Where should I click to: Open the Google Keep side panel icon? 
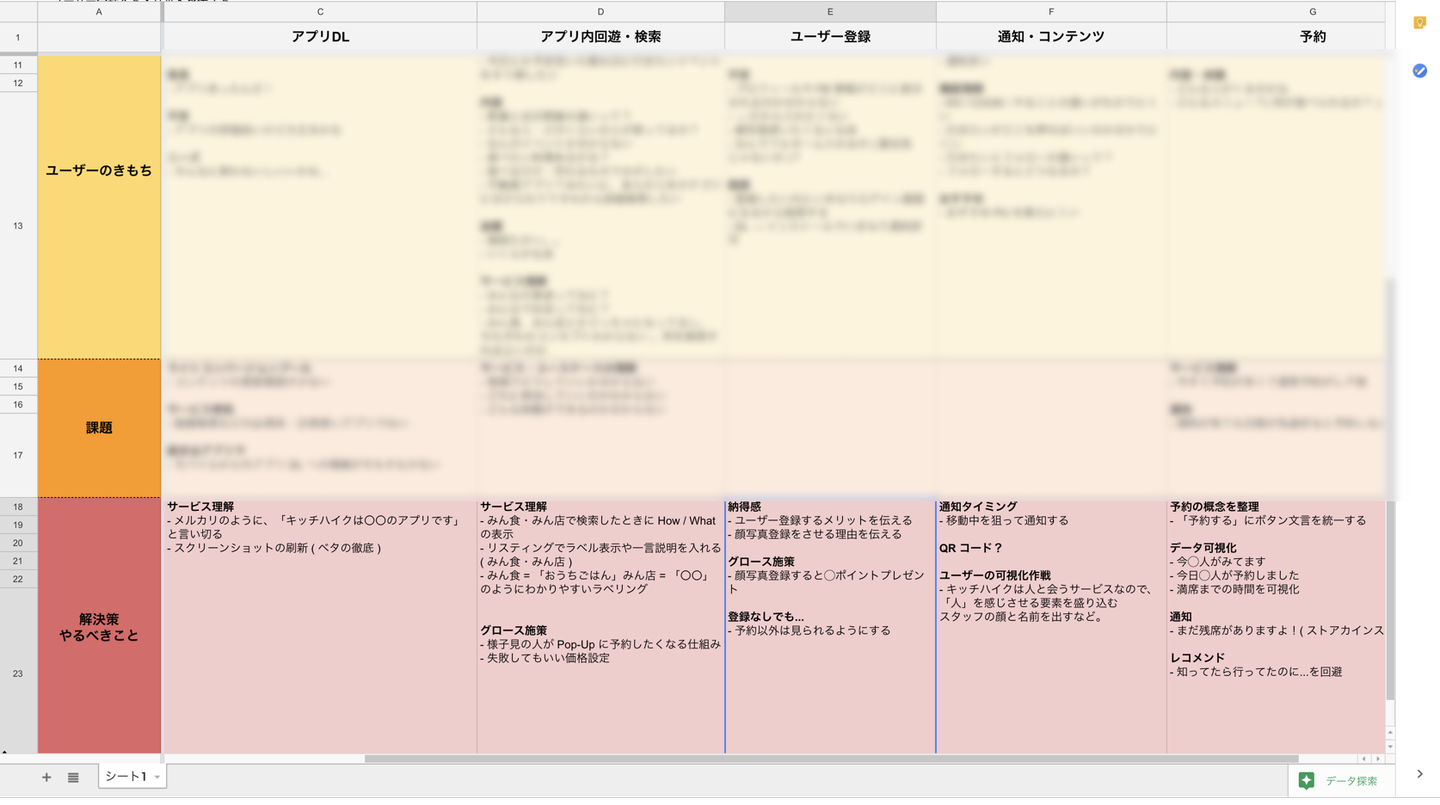pyautogui.click(x=1419, y=23)
